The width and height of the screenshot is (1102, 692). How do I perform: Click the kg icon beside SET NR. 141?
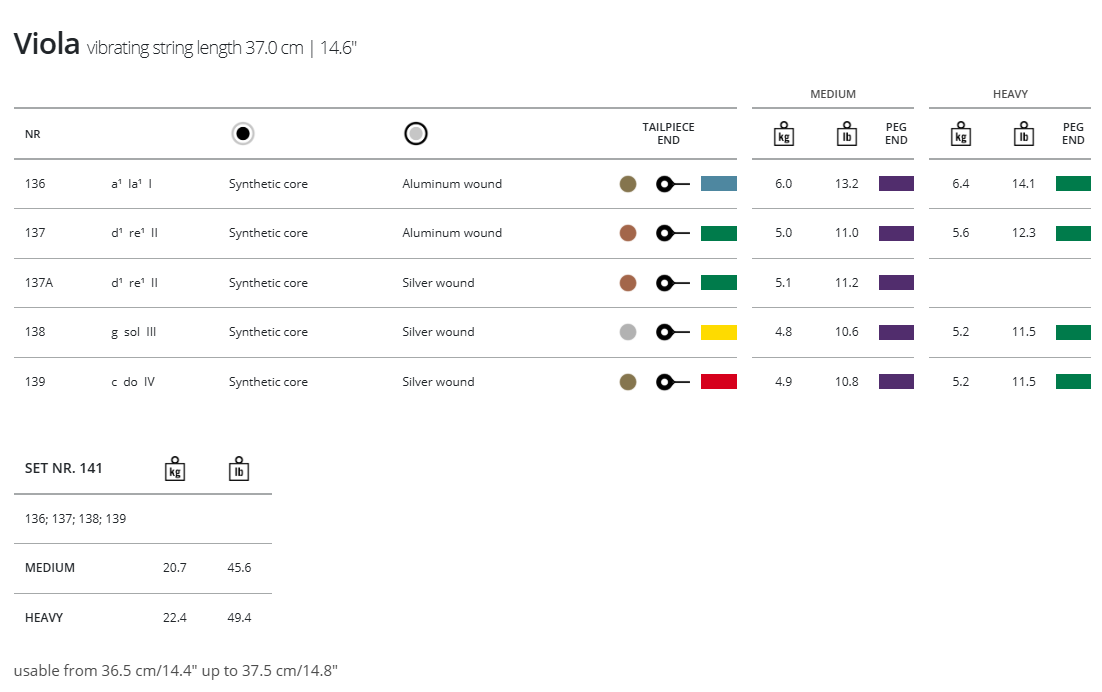[175, 469]
